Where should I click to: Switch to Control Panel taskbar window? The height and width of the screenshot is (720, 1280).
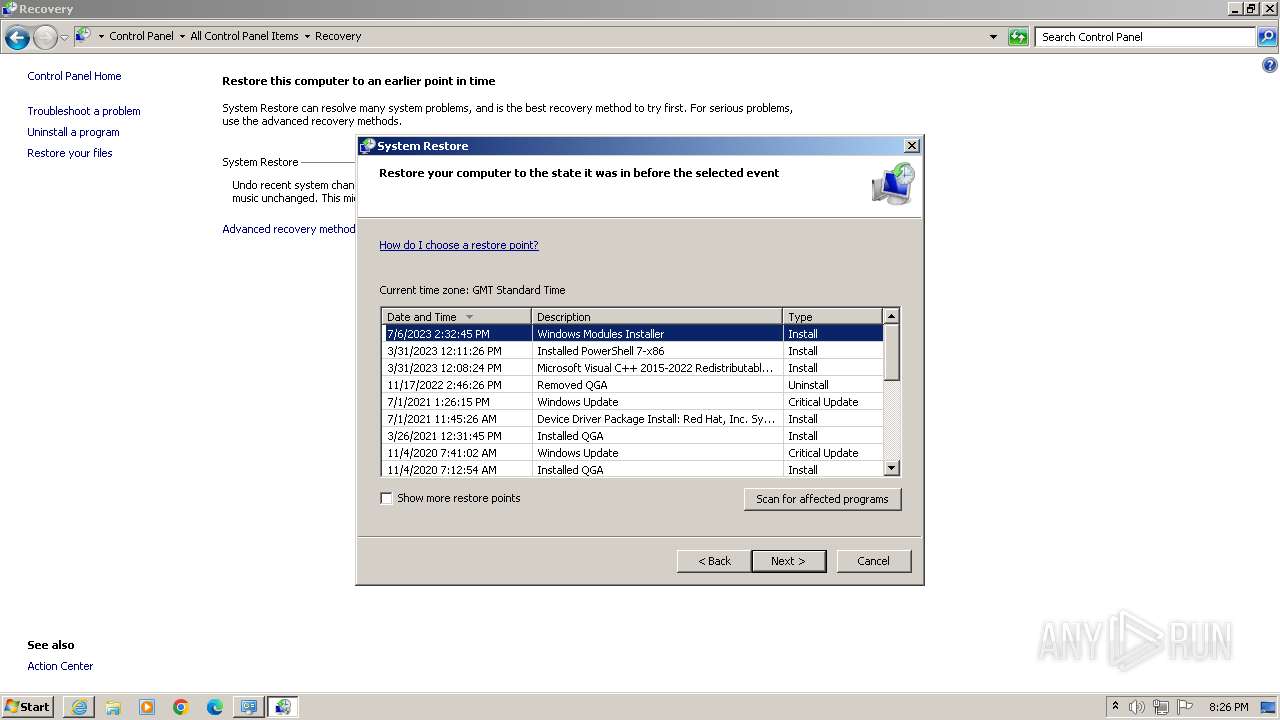click(248, 707)
